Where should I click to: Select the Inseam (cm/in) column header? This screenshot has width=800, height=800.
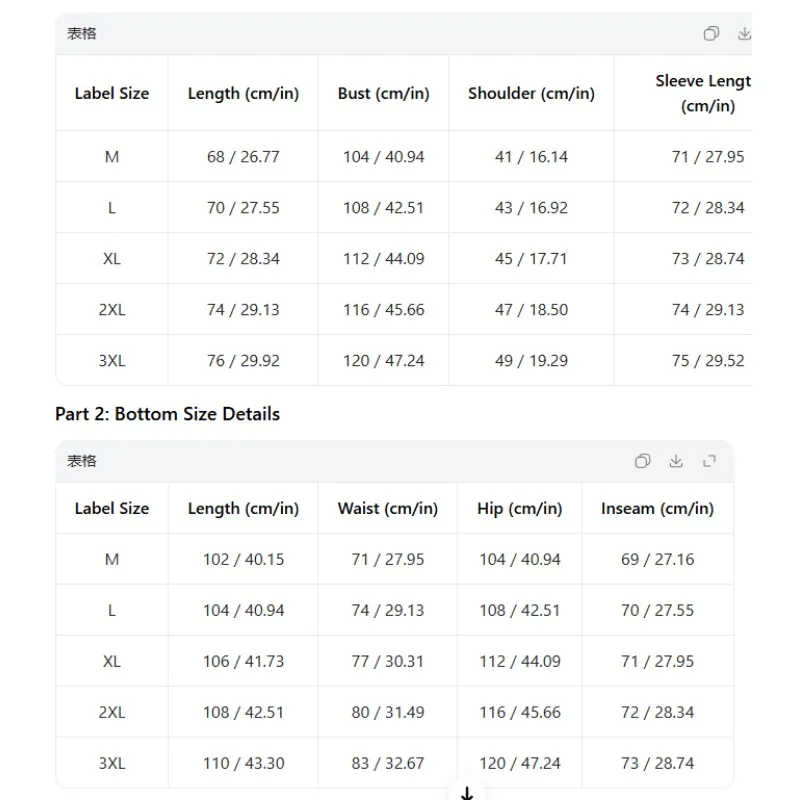click(x=657, y=509)
